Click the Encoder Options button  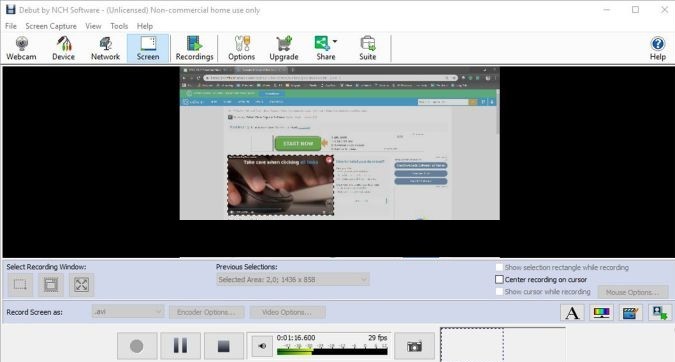tap(207, 312)
